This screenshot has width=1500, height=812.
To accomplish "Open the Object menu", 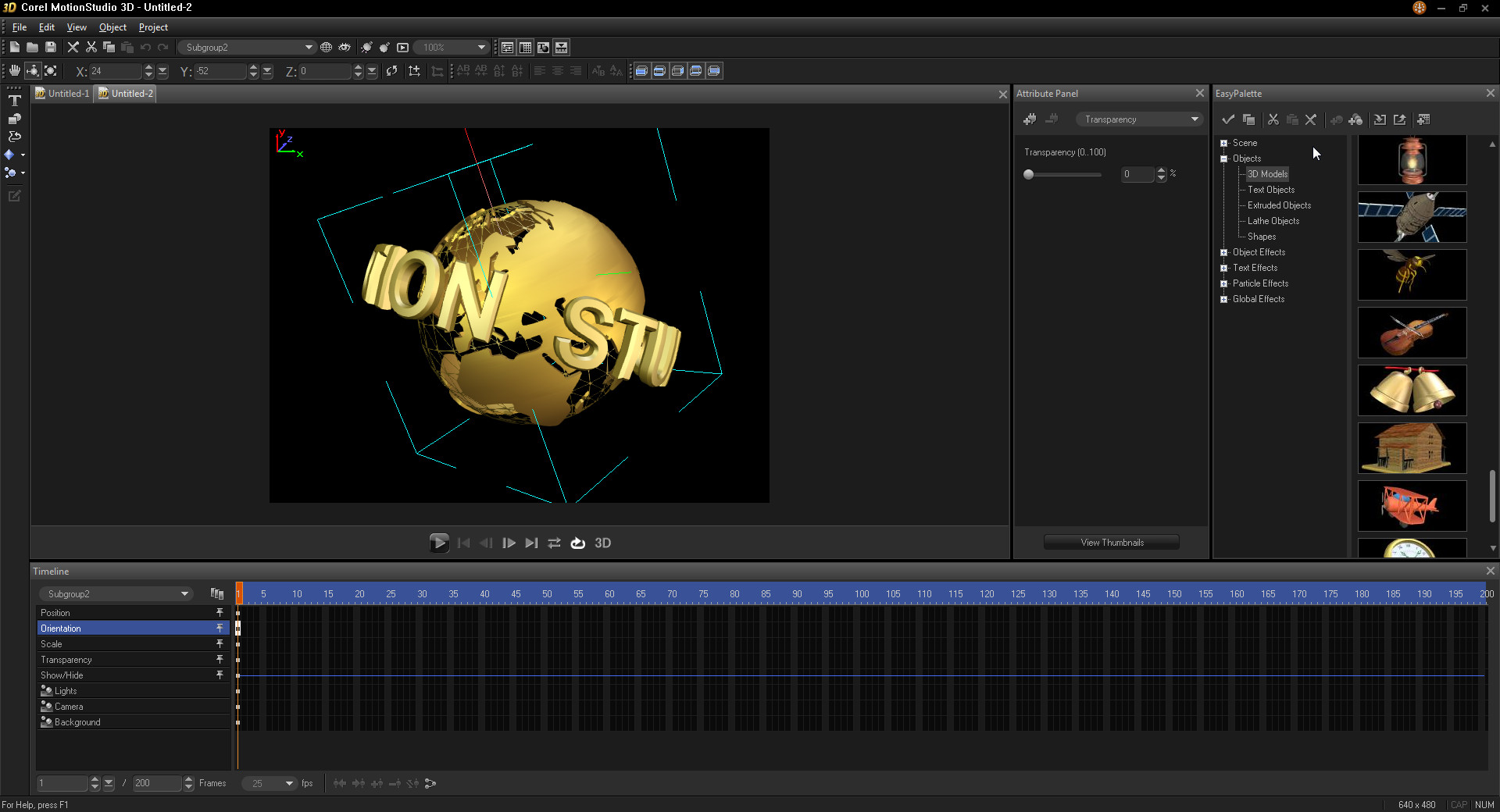I will point(112,27).
